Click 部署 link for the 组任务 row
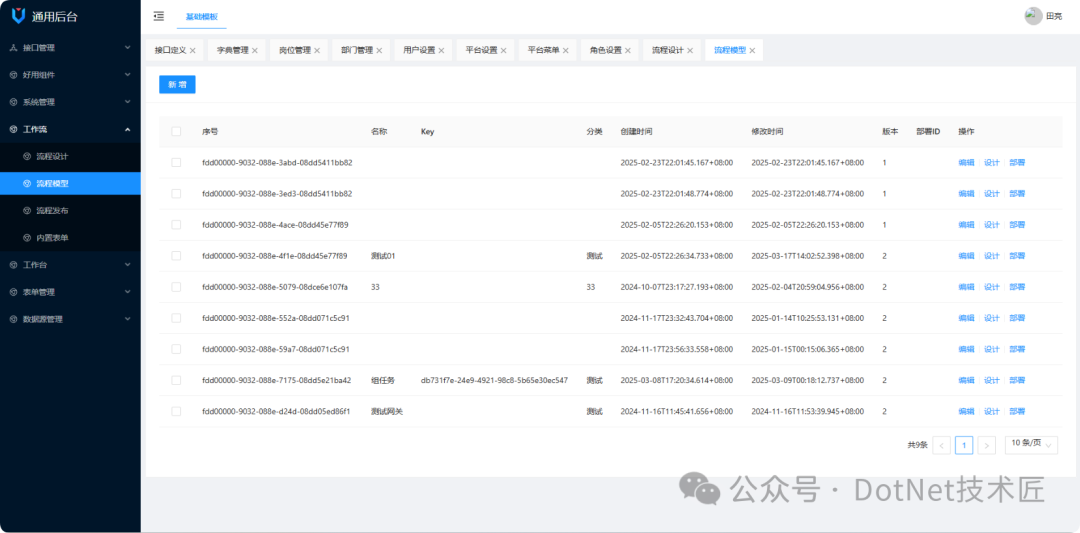 [x=1016, y=380]
